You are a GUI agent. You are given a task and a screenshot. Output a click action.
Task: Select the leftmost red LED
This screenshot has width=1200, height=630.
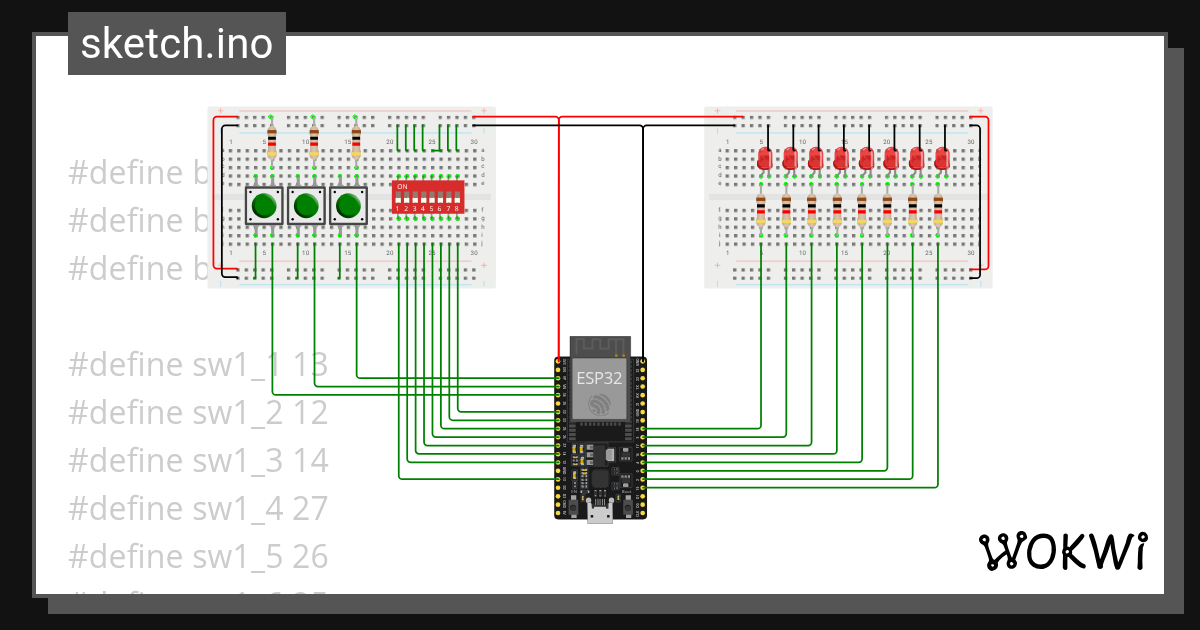(764, 157)
